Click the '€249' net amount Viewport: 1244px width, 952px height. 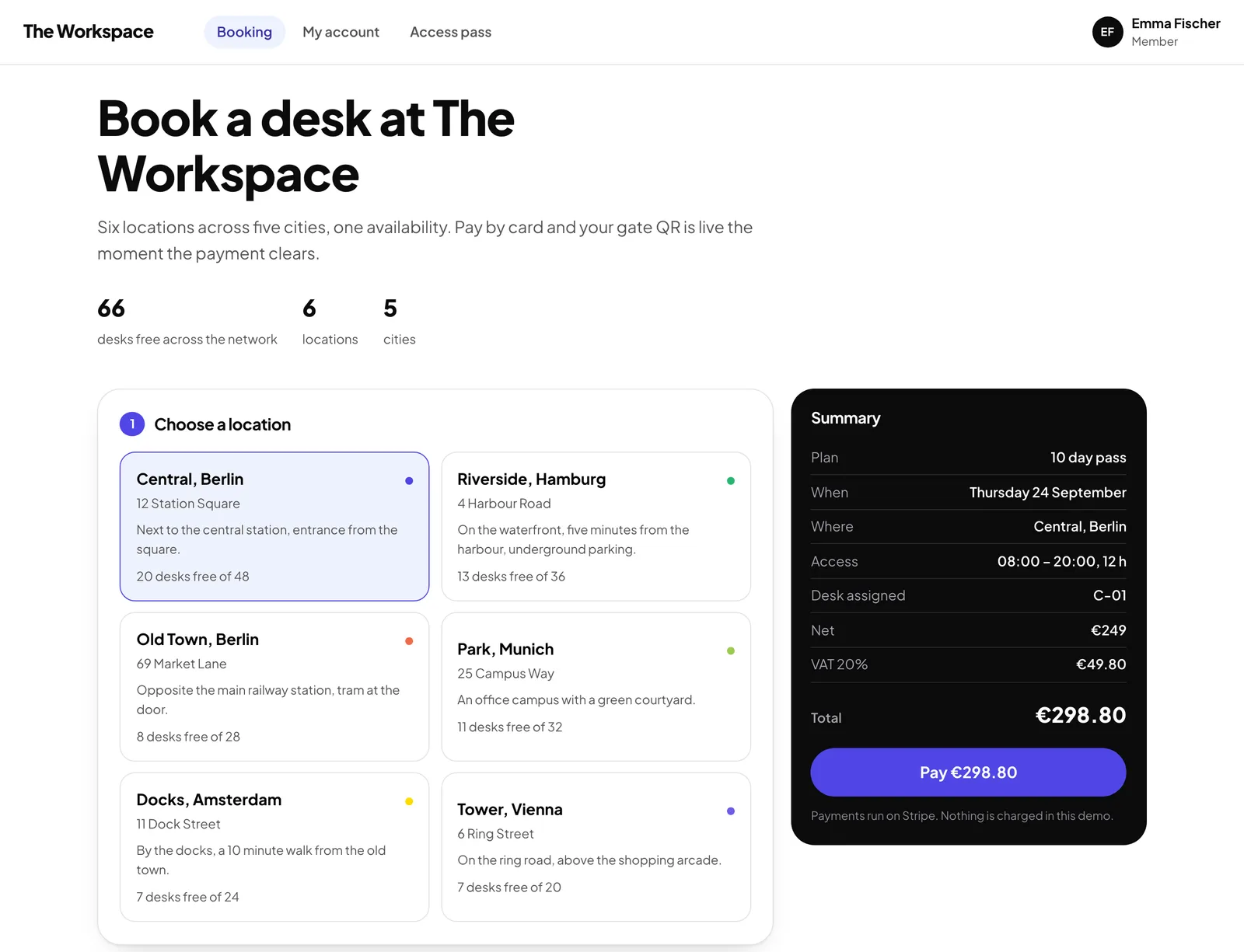(x=1108, y=630)
